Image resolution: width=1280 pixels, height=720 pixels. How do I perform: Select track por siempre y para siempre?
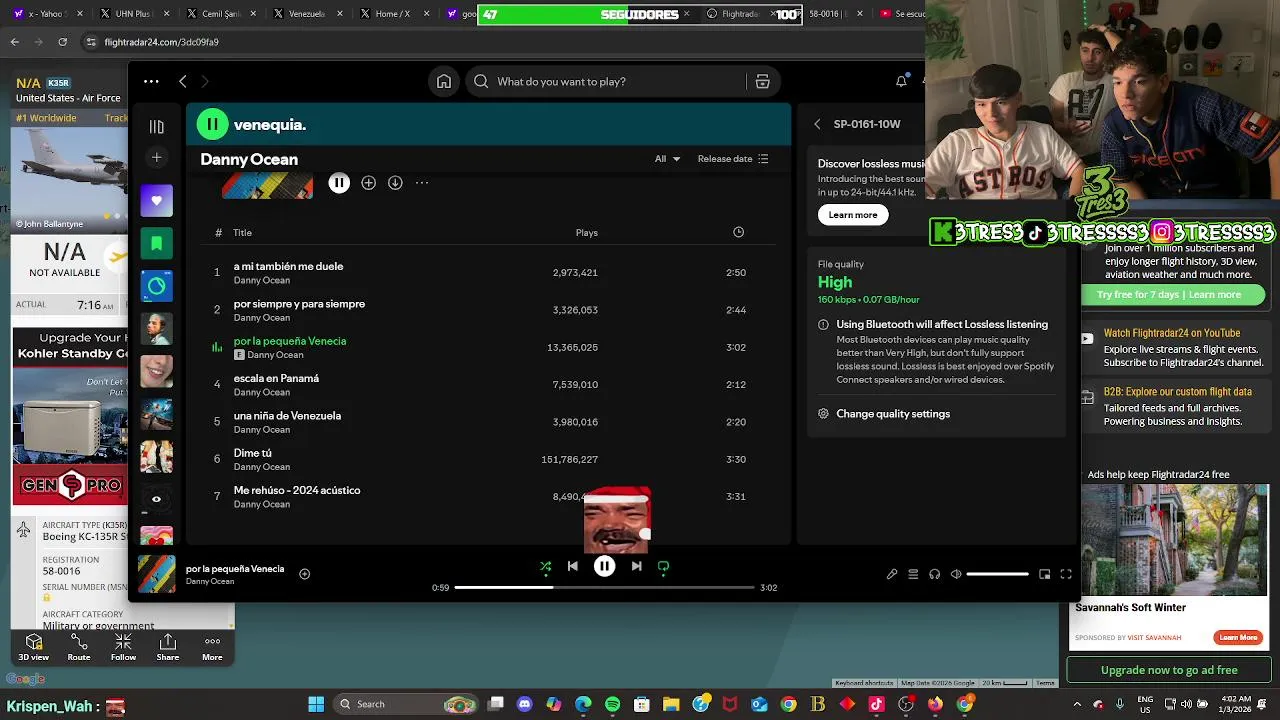coord(299,304)
